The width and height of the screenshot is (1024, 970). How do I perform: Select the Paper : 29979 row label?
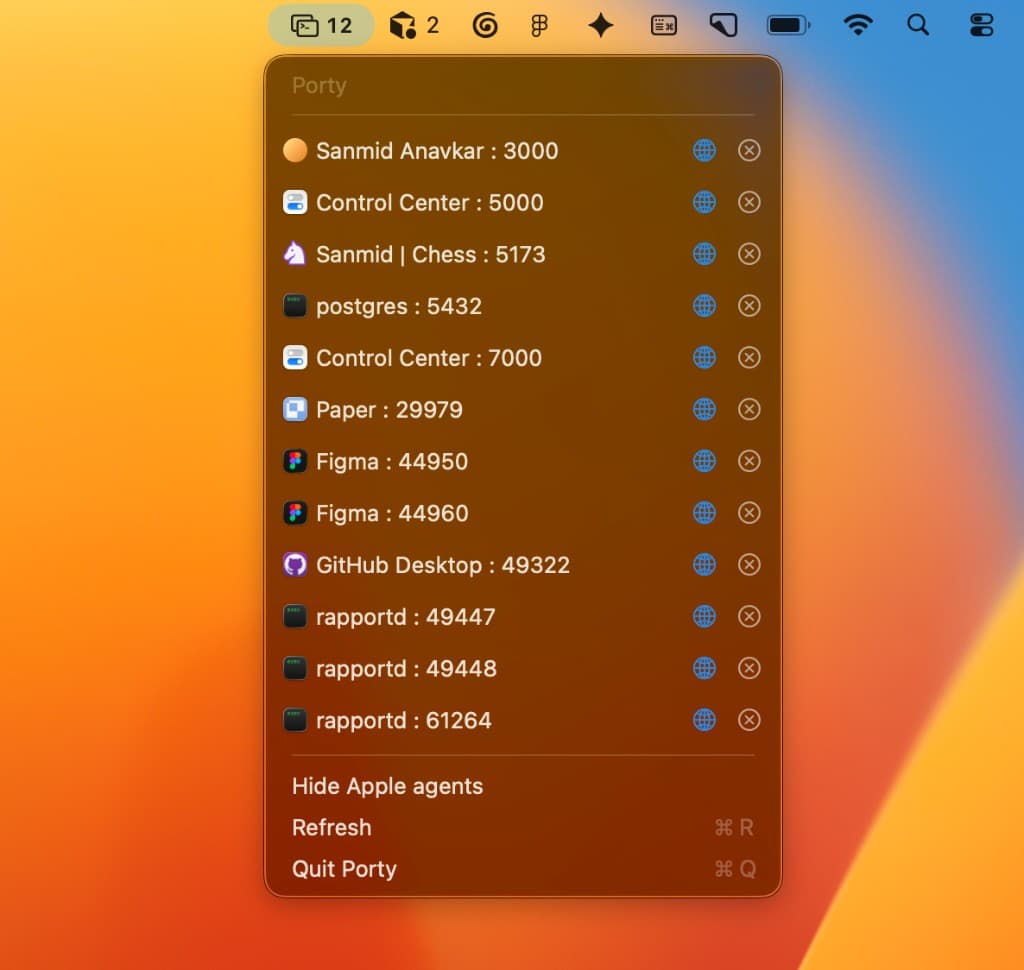[x=389, y=410]
